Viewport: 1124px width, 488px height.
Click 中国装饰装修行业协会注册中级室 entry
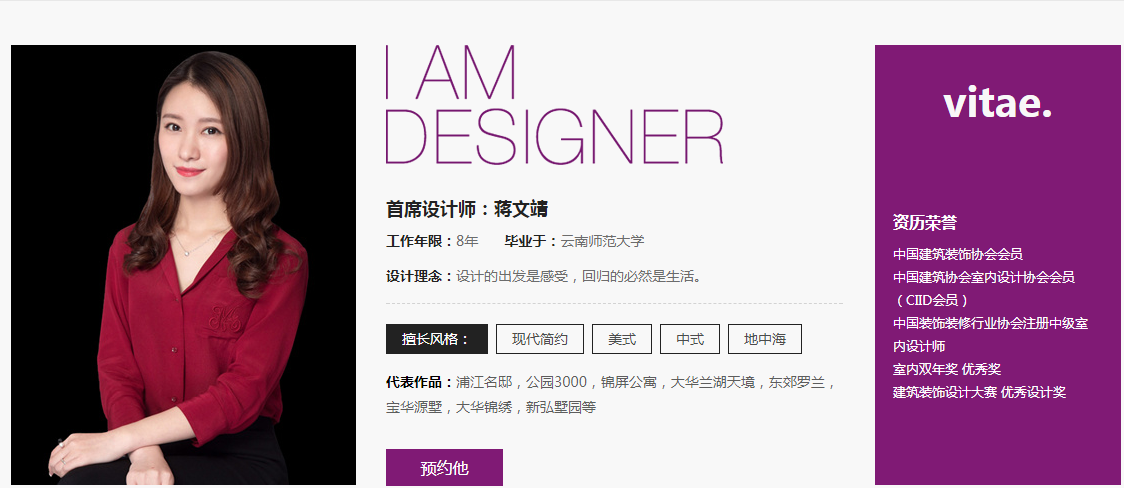point(991,323)
